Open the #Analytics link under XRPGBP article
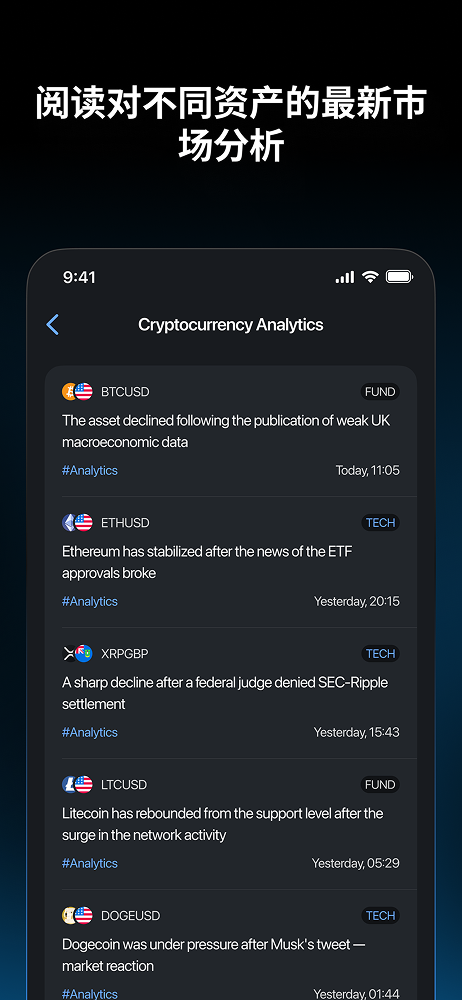This screenshot has width=462, height=1000. click(x=90, y=732)
